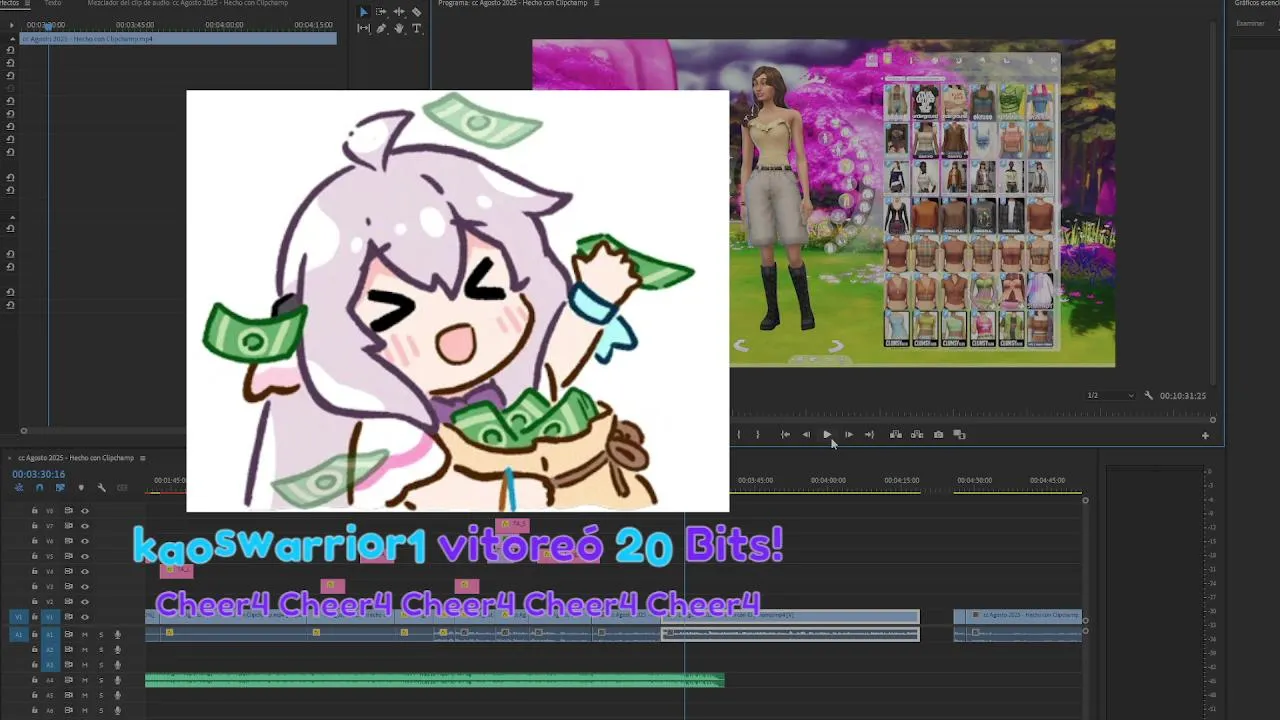Solo audio track A6

coord(101,711)
